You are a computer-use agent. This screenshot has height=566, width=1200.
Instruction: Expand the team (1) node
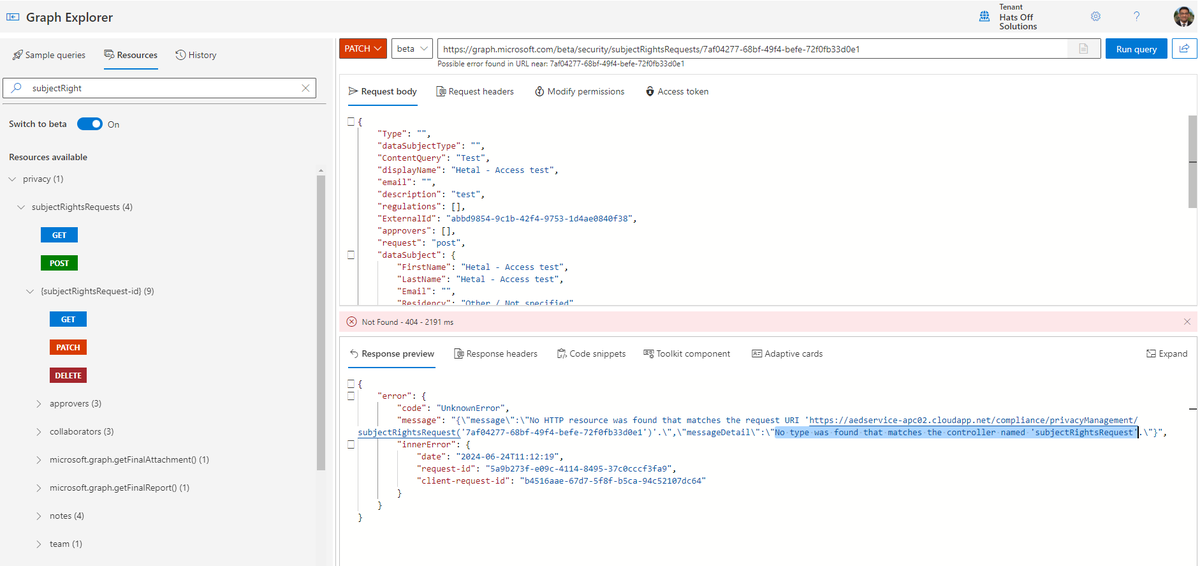pos(39,544)
